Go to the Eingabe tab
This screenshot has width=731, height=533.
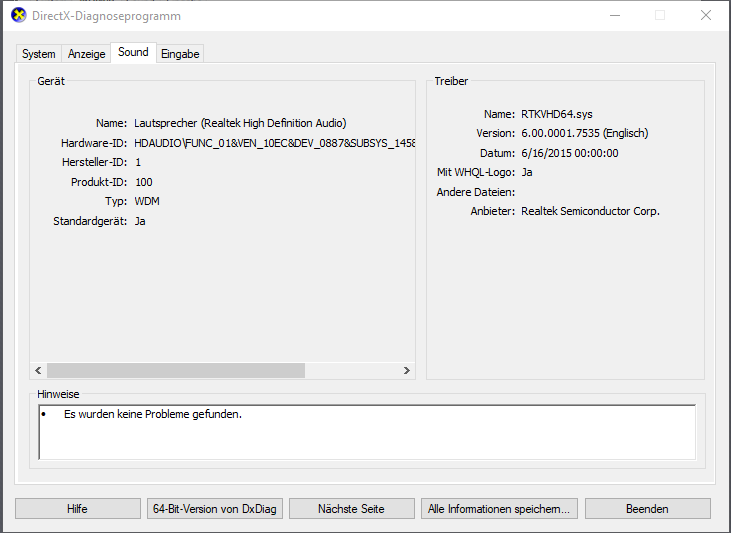[x=180, y=54]
